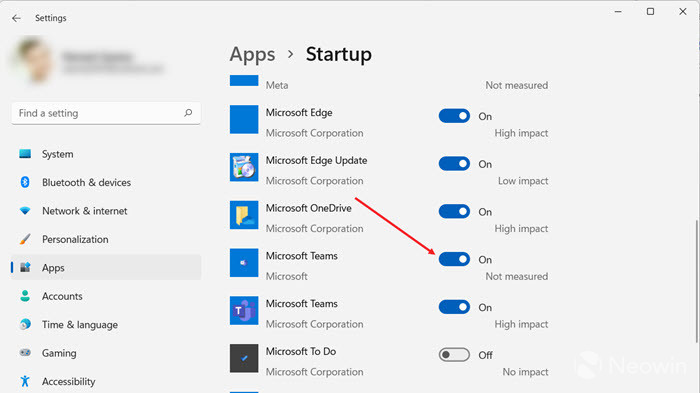Click the search magnifier icon
The image size is (700, 393).
click(x=188, y=113)
